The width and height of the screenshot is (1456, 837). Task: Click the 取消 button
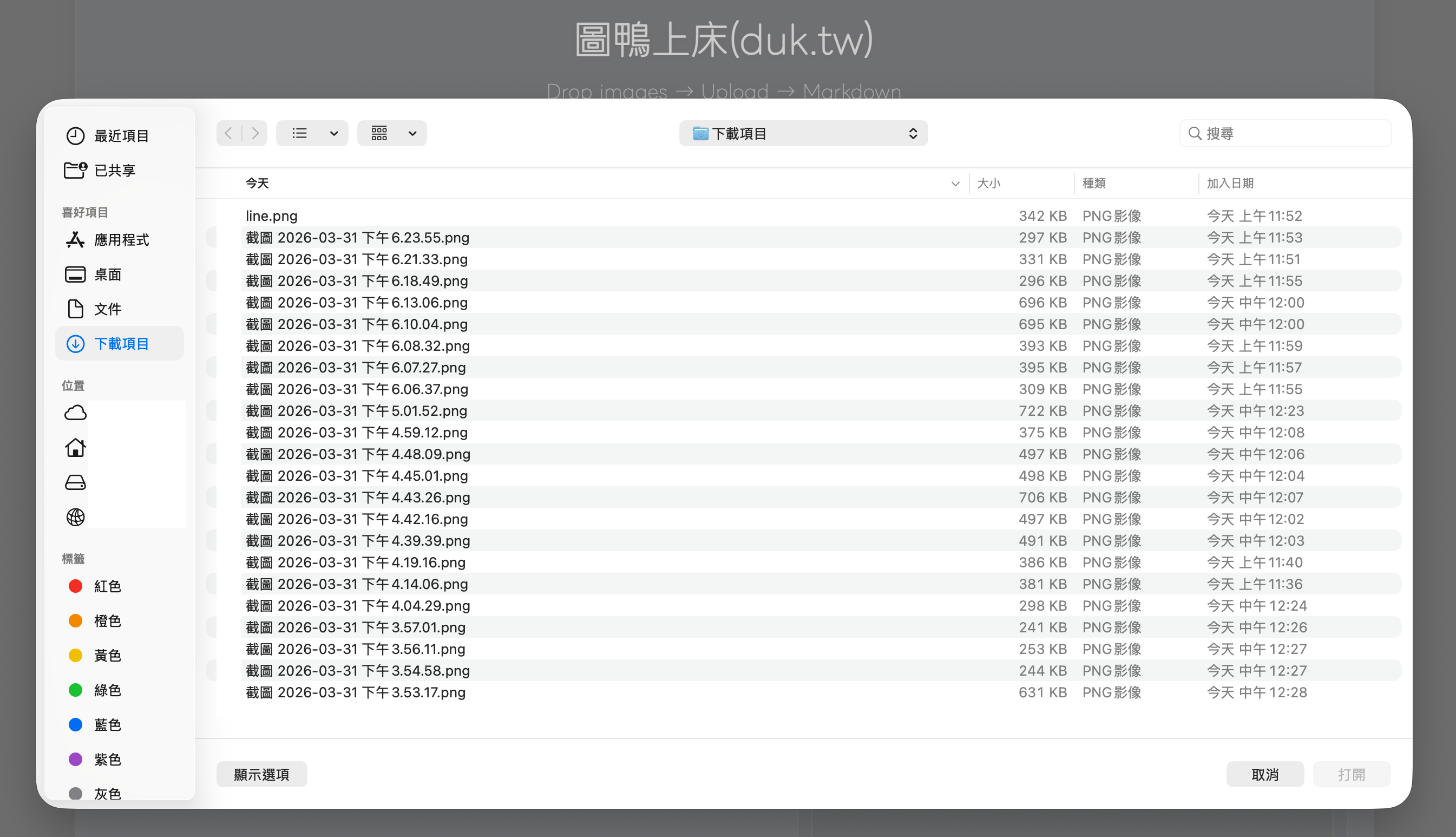tap(1265, 774)
